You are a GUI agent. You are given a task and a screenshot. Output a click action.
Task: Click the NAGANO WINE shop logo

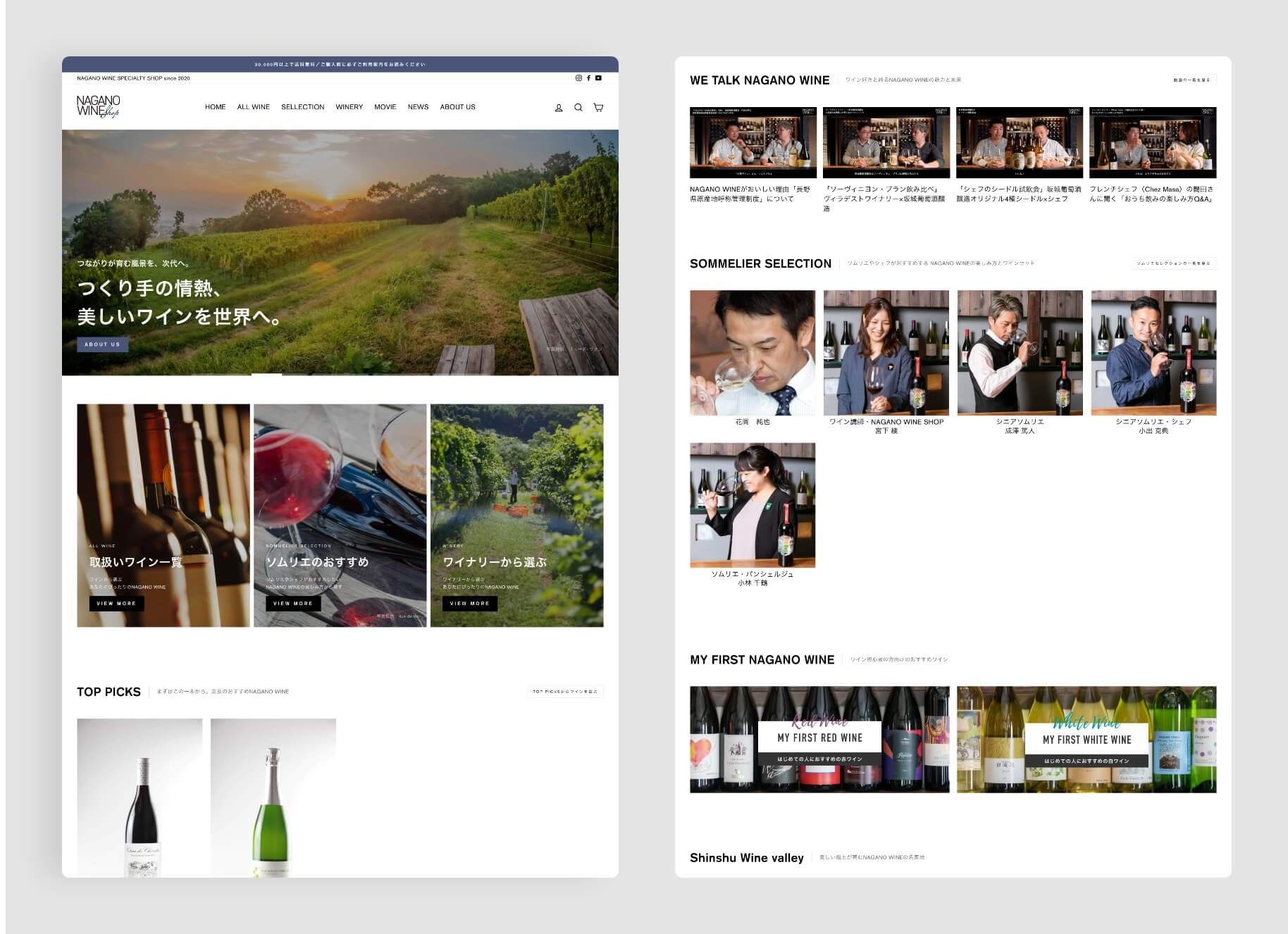click(99, 106)
